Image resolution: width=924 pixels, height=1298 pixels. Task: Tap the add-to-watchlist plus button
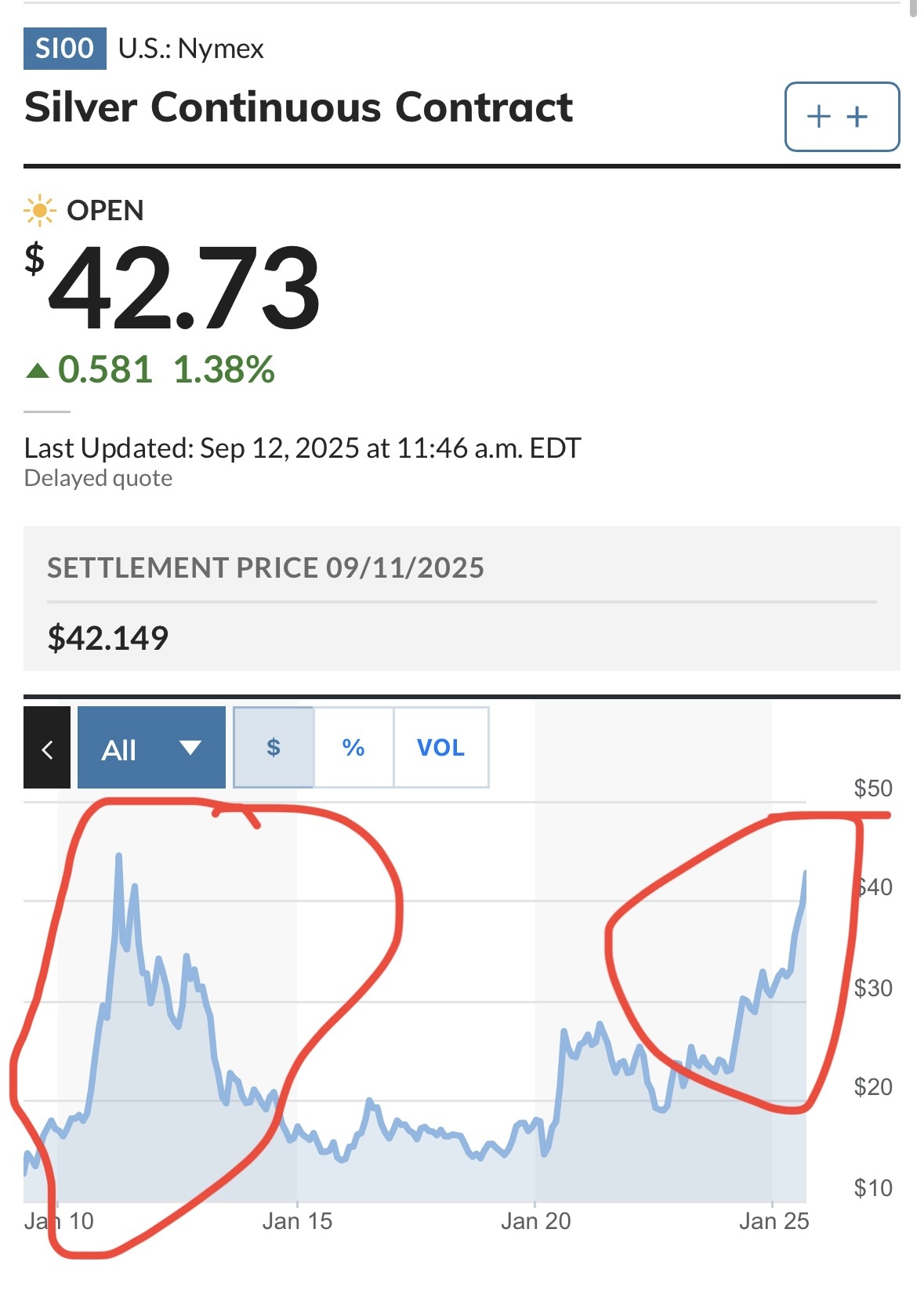842,117
